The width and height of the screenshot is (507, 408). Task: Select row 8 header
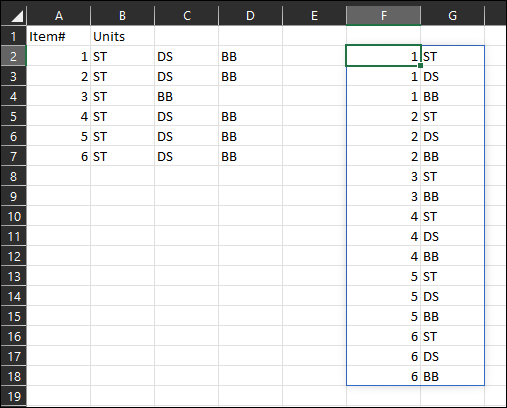(x=13, y=176)
